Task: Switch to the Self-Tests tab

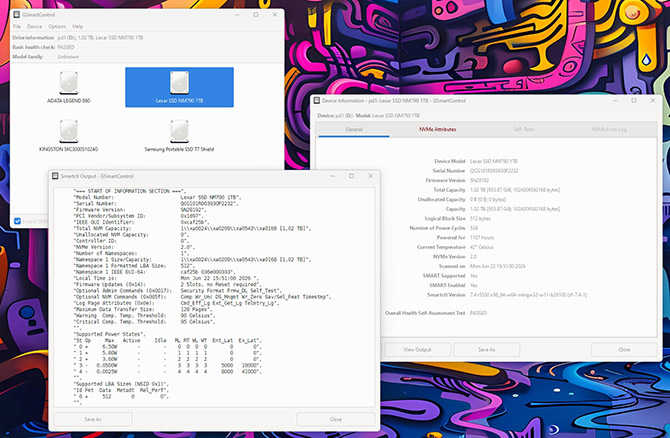Action: pos(523,129)
